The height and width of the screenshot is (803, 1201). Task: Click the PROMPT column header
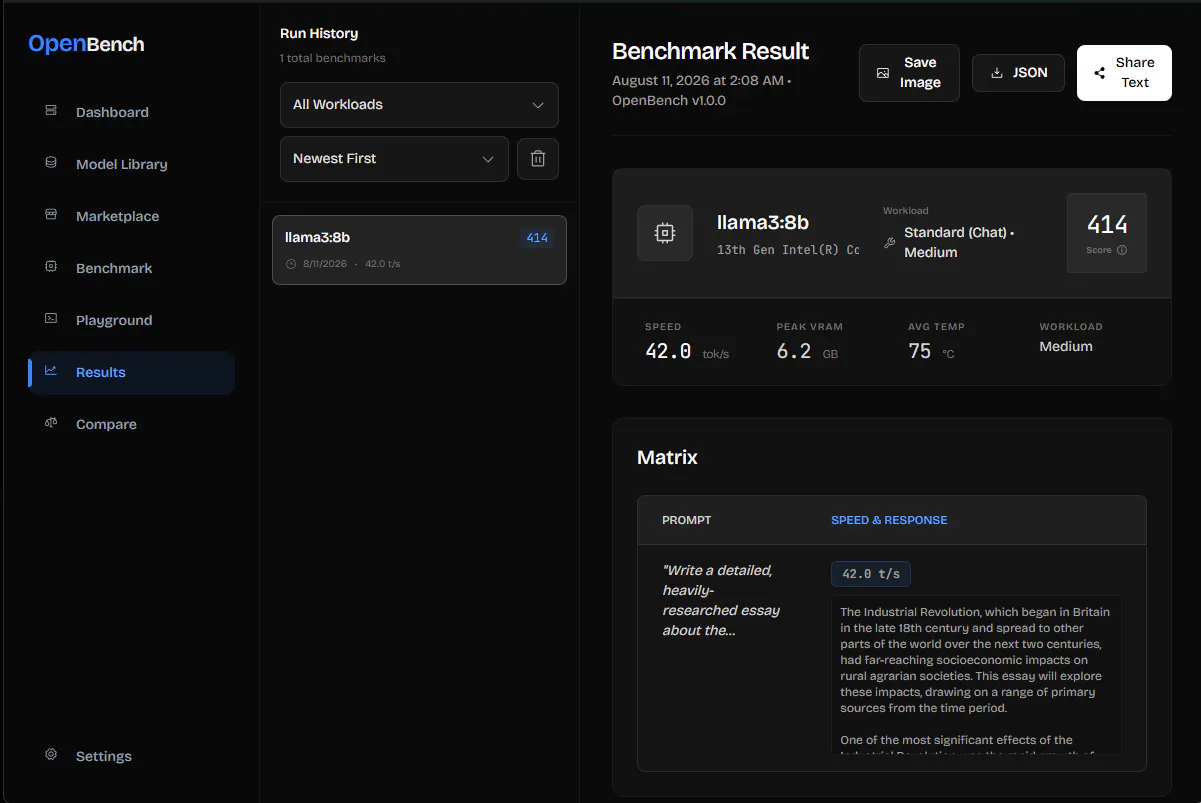click(687, 520)
